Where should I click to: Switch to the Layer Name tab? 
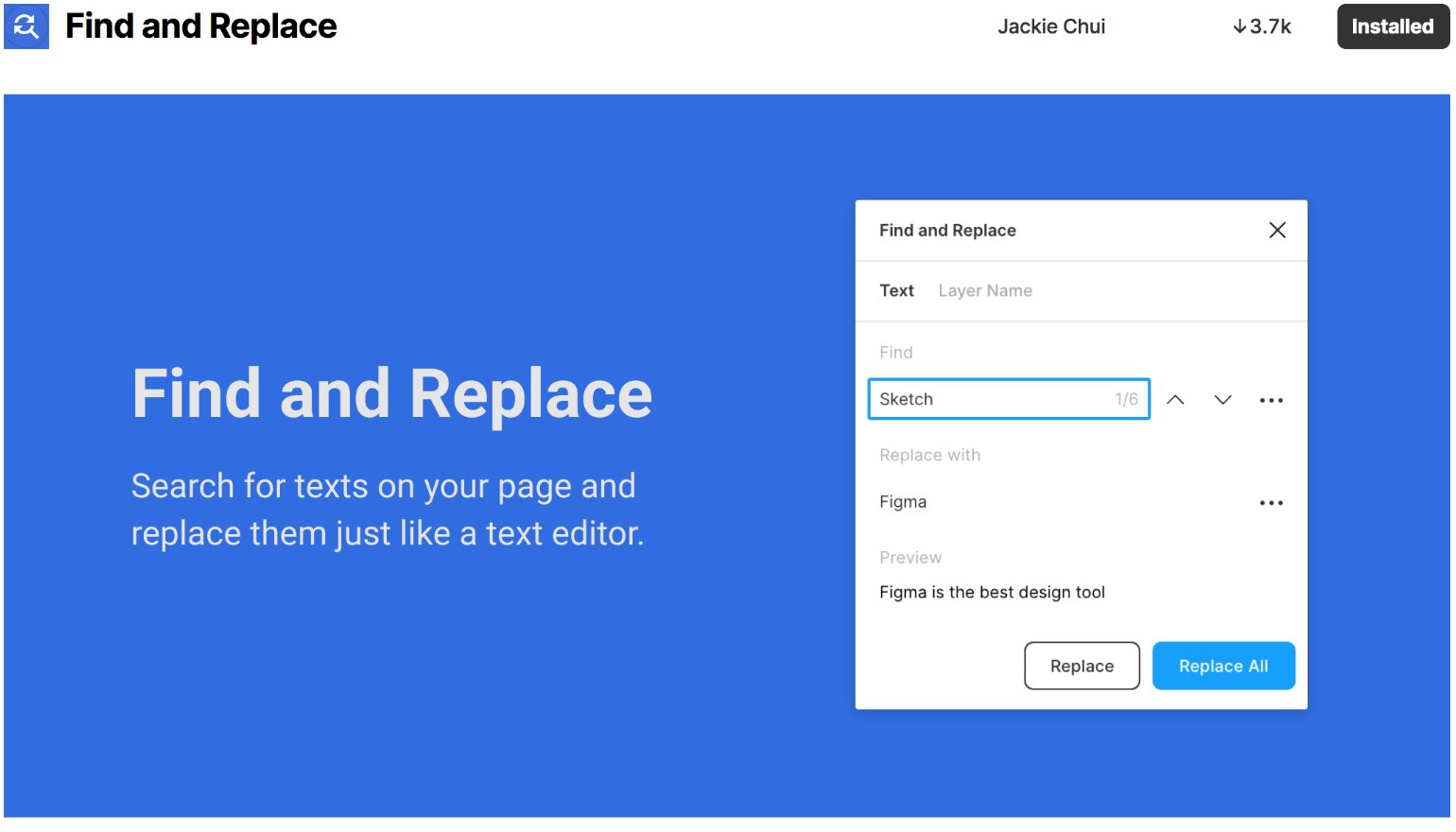pos(985,290)
